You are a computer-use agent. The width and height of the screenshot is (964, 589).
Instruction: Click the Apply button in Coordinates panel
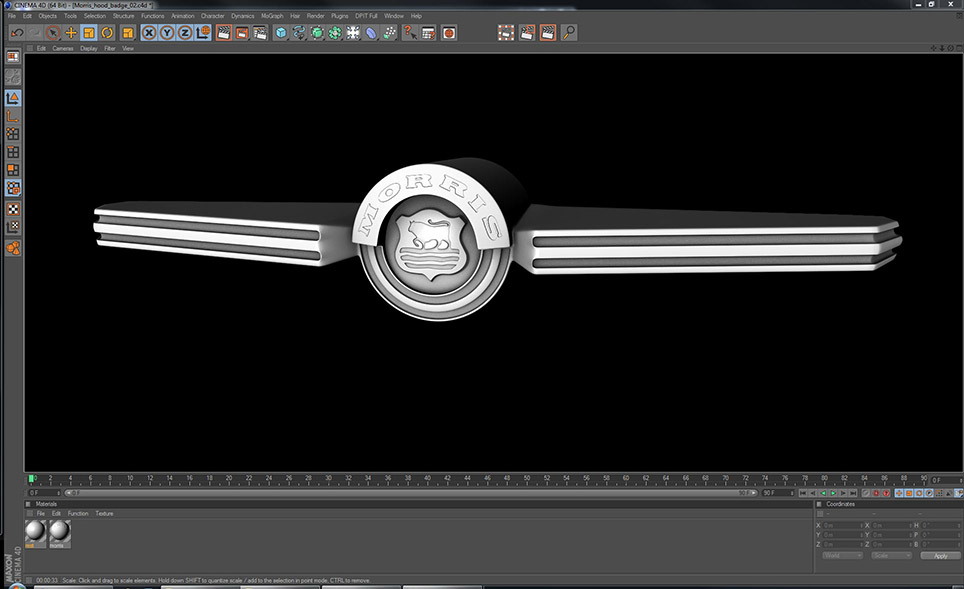pos(939,555)
